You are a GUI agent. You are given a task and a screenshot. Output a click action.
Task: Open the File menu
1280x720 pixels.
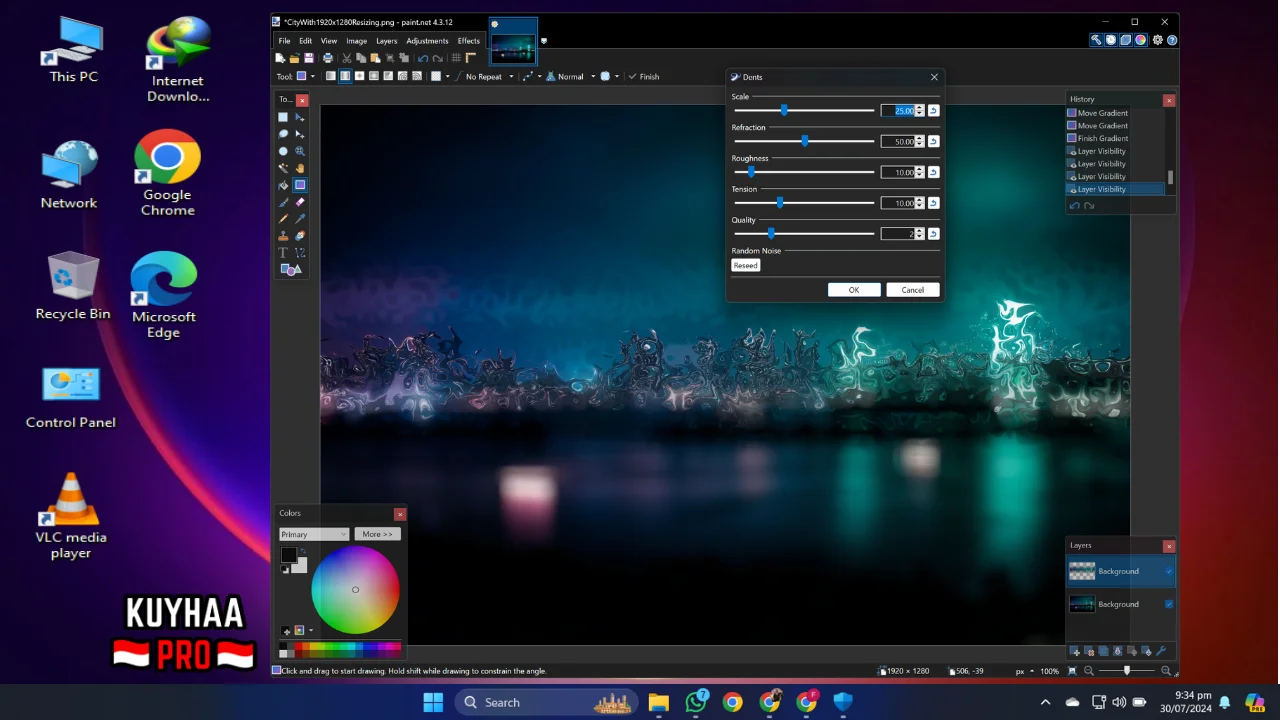(x=285, y=41)
